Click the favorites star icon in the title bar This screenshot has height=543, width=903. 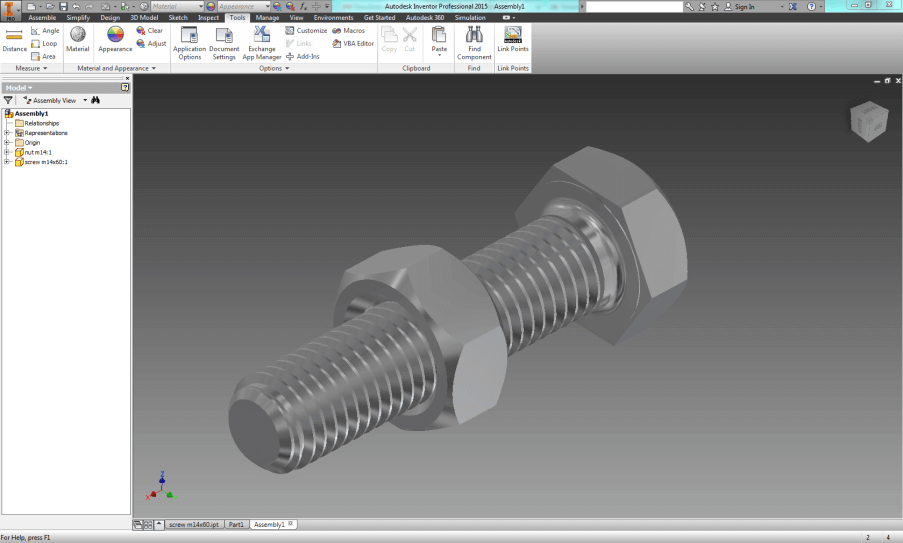(x=715, y=6)
